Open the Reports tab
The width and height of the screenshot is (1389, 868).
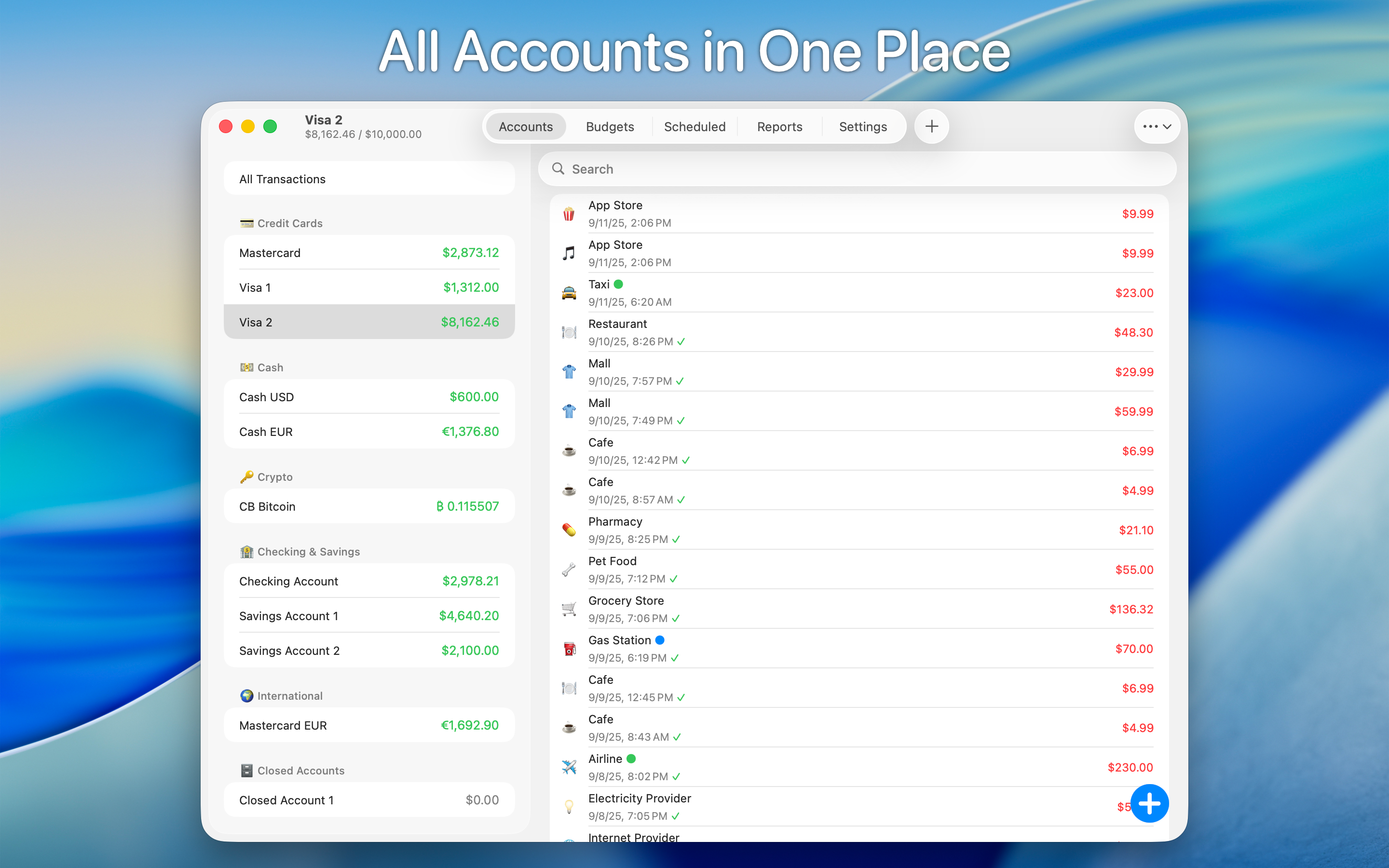pyautogui.click(x=779, y=126)
